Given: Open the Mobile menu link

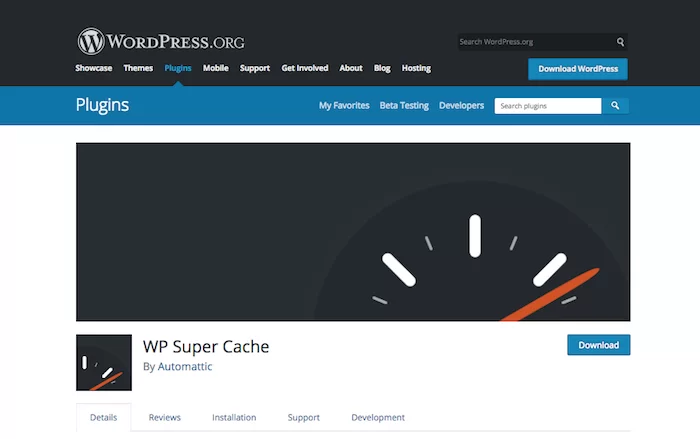Looking at the screenshot, I should click(216, 68).
